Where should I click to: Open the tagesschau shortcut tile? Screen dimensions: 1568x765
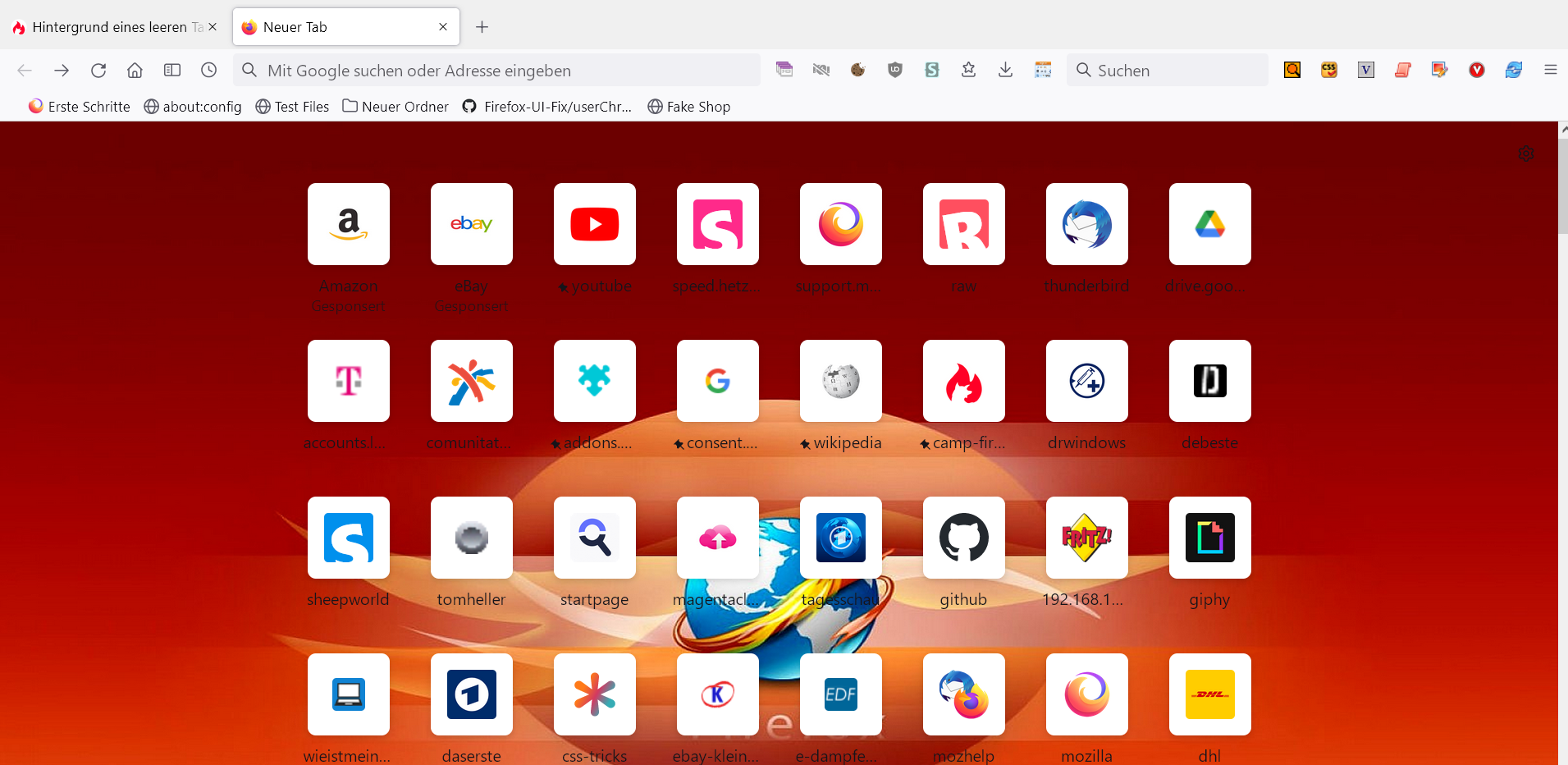click(x=841, y=538)
